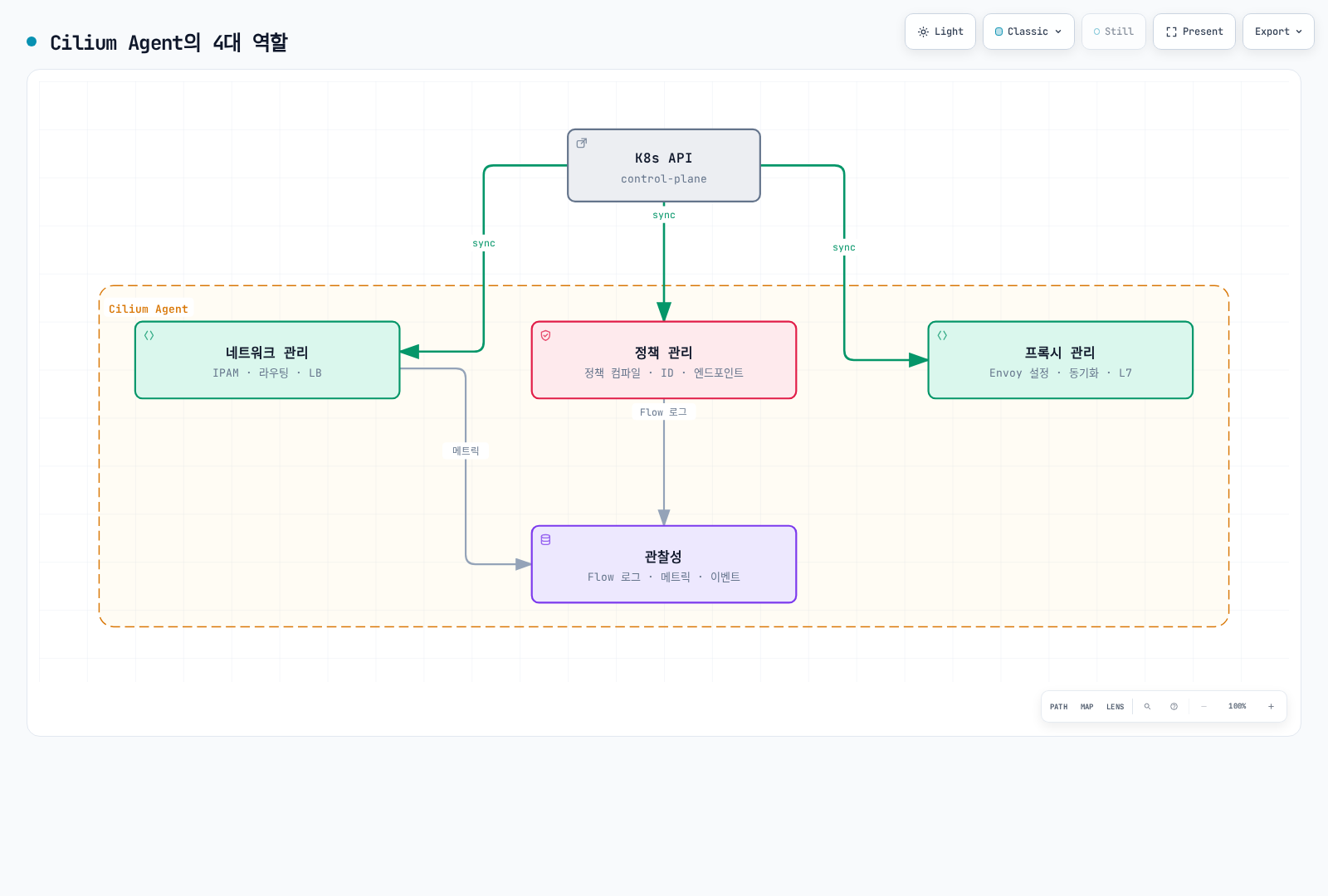
Task: Click the code brackets icon on 네트워크 관리 node
Action: click(149, 335)
